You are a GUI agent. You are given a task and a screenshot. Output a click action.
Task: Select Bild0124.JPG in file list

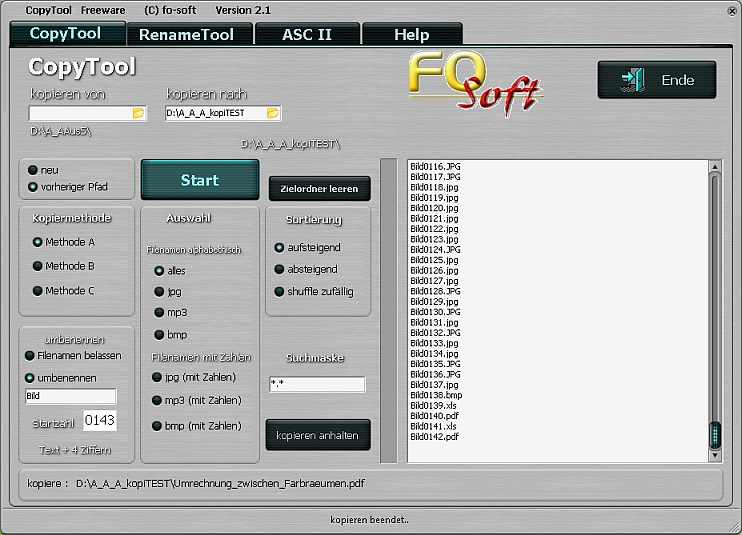(x=435, y=250)
